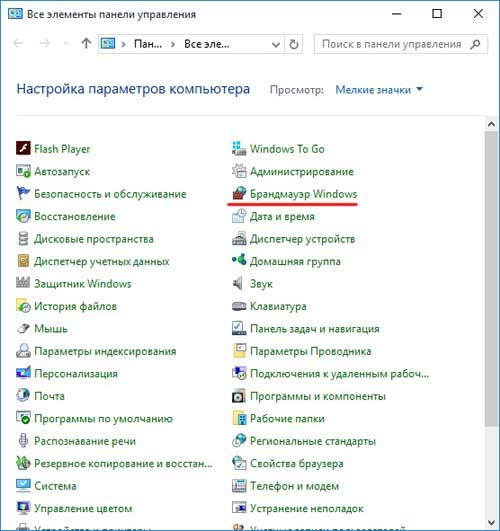Open the Звук speaker icon
This screenshot has width=500, height=531.
pos(239,283)
